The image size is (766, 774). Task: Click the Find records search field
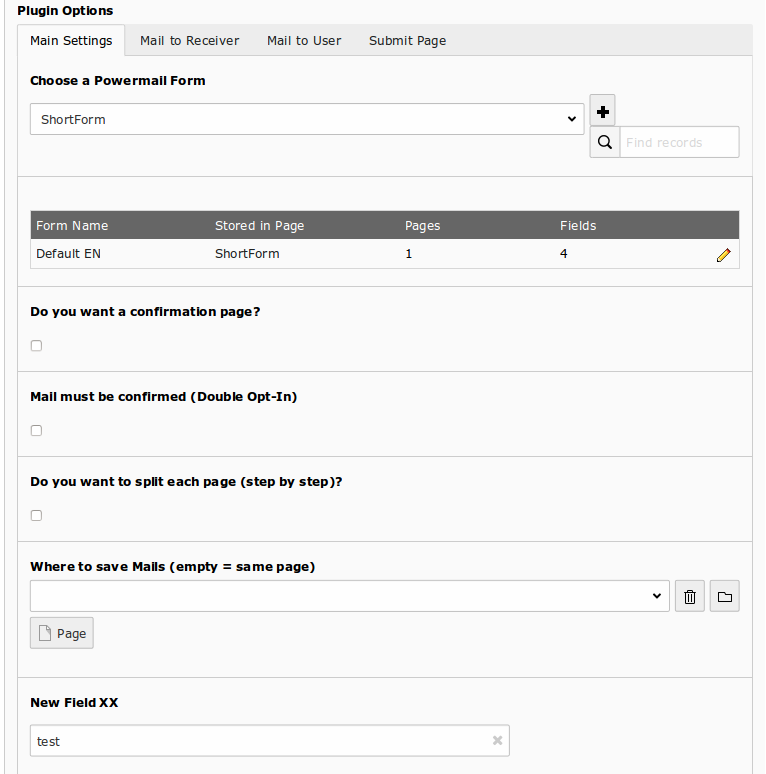679,142
